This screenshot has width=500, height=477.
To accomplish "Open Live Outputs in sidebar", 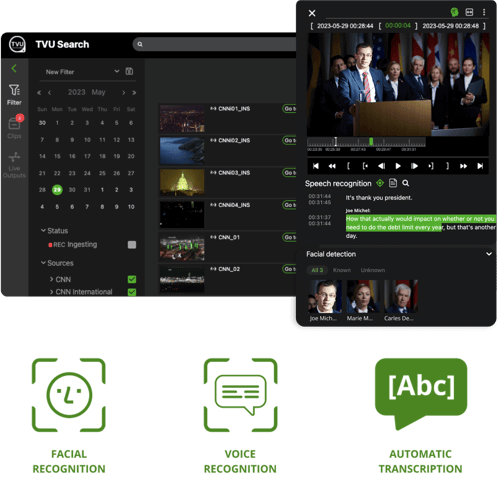I will pyautogui.click(x=14, y=165).
